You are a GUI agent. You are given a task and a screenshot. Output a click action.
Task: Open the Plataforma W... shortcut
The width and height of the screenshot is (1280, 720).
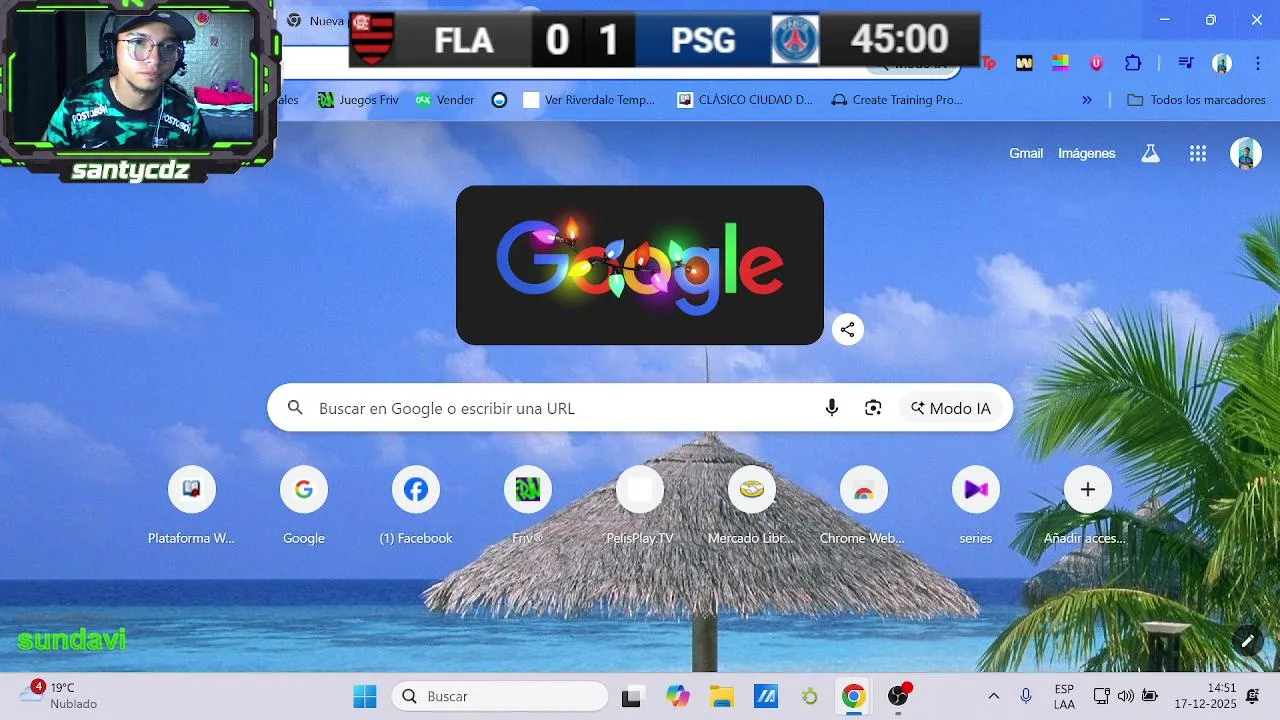[x=191, y=506]
